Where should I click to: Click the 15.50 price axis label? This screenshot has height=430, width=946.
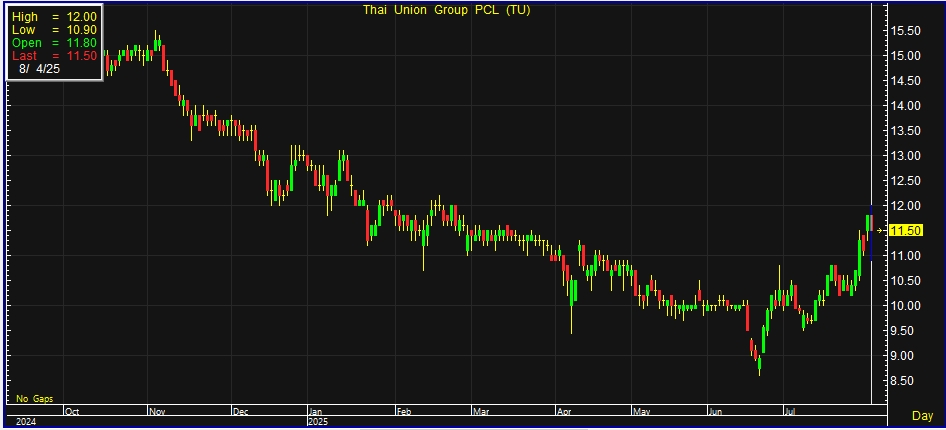click(x=905, y=31)
